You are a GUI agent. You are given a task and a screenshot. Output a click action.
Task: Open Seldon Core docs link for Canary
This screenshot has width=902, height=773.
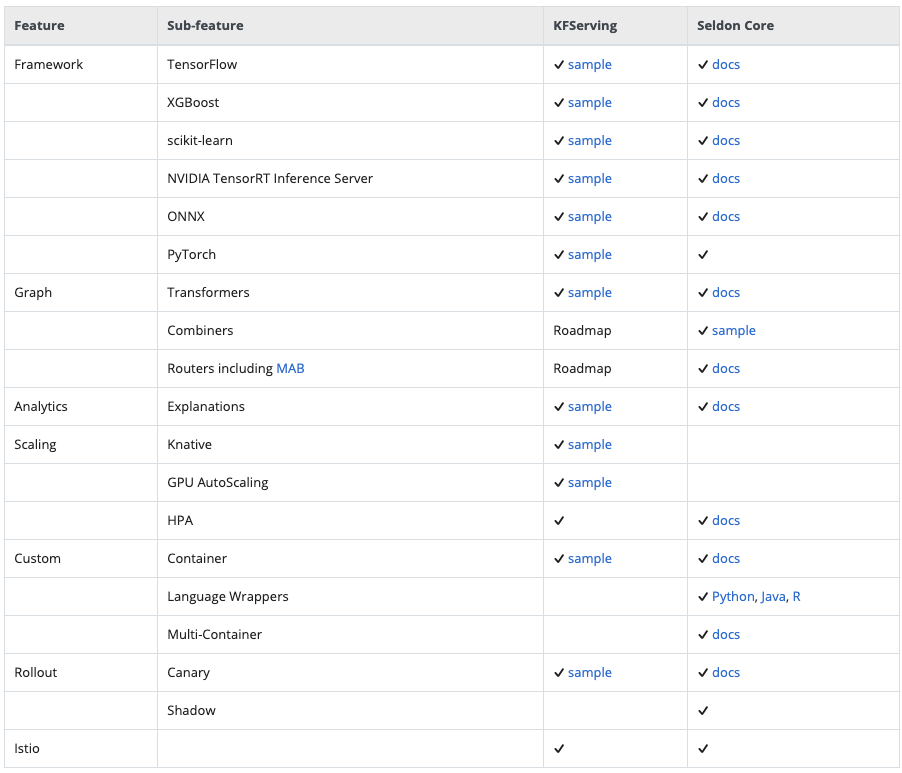(x=726, y=672)
